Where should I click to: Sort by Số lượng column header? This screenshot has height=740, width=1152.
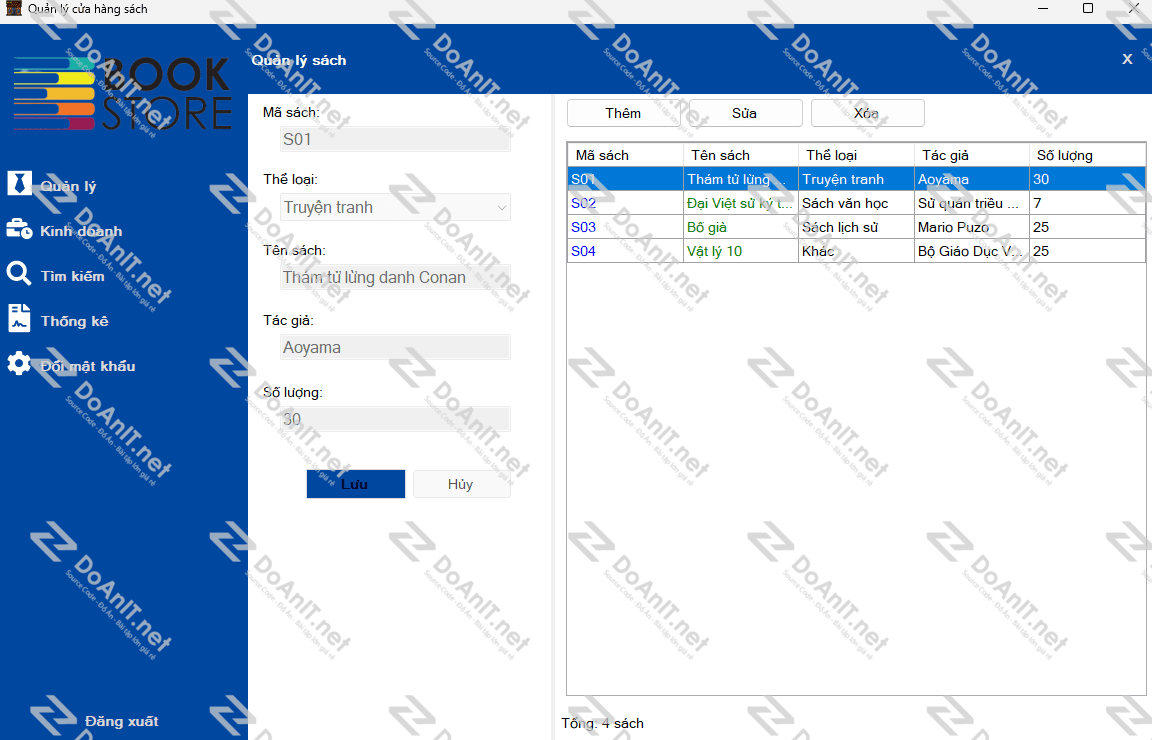[x=1087, y=155]
